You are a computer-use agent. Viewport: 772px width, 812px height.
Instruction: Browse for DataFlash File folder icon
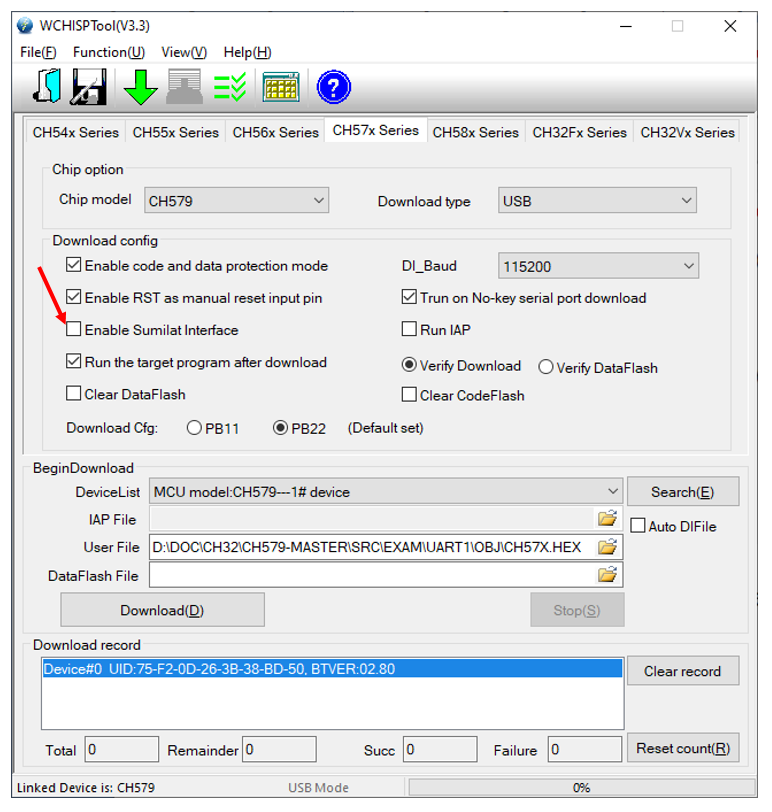[607, 574]
